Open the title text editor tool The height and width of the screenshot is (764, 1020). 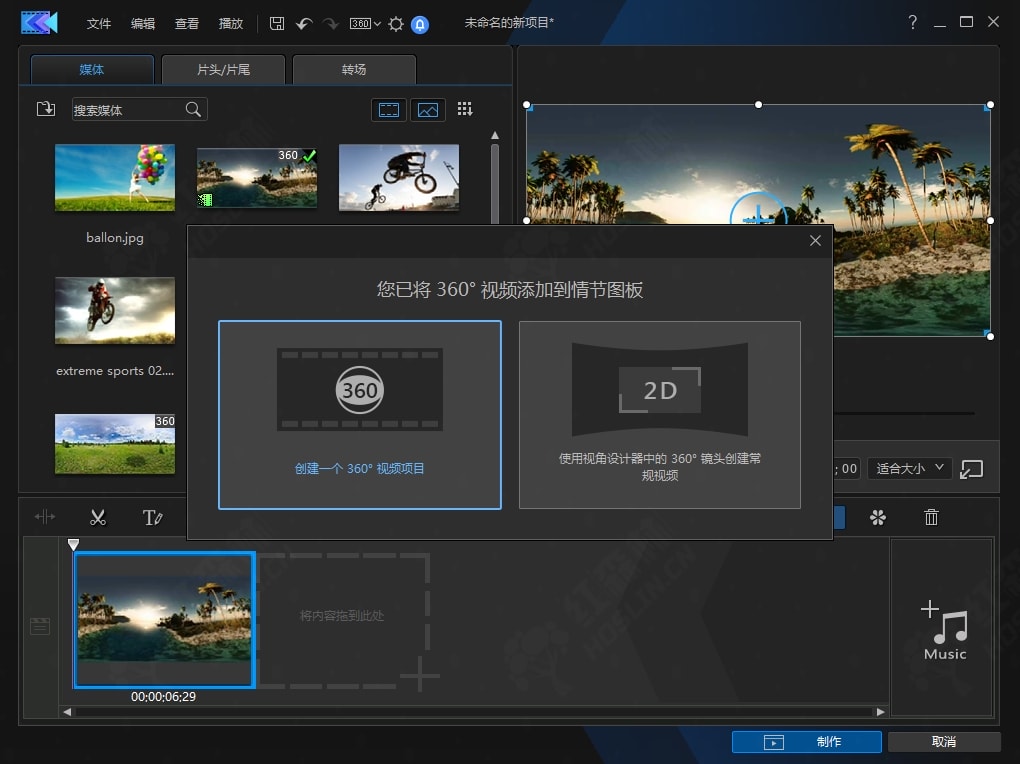coord(152,517)
